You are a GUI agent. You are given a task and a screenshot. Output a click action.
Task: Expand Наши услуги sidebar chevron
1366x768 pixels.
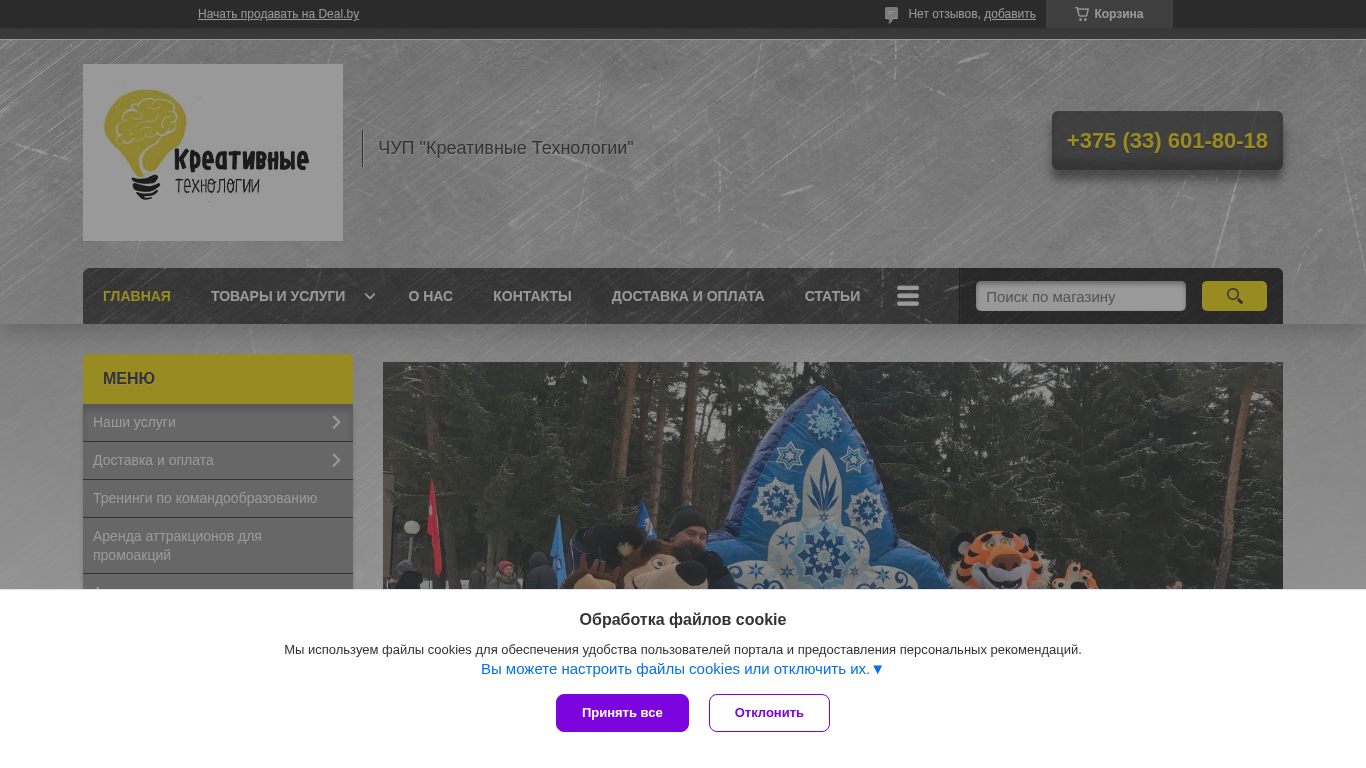[x=336, y=422]
